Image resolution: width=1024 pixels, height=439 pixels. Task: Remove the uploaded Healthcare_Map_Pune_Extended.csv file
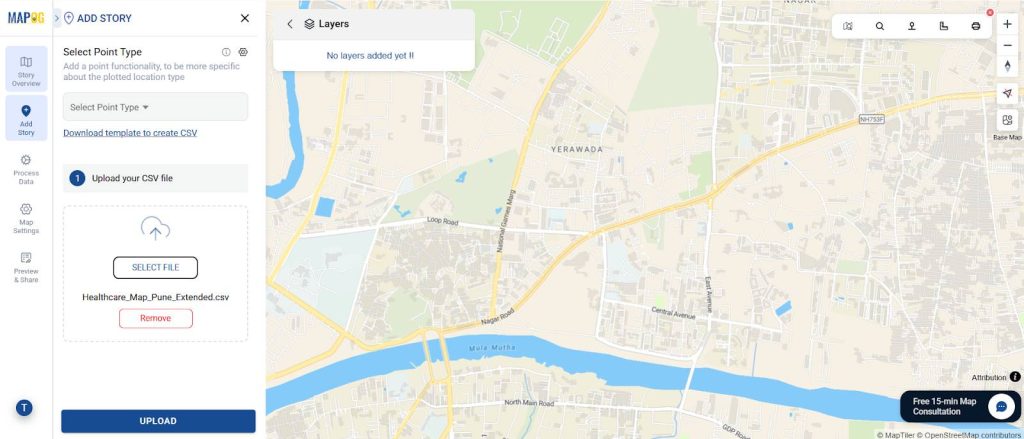tap(155, 318)
